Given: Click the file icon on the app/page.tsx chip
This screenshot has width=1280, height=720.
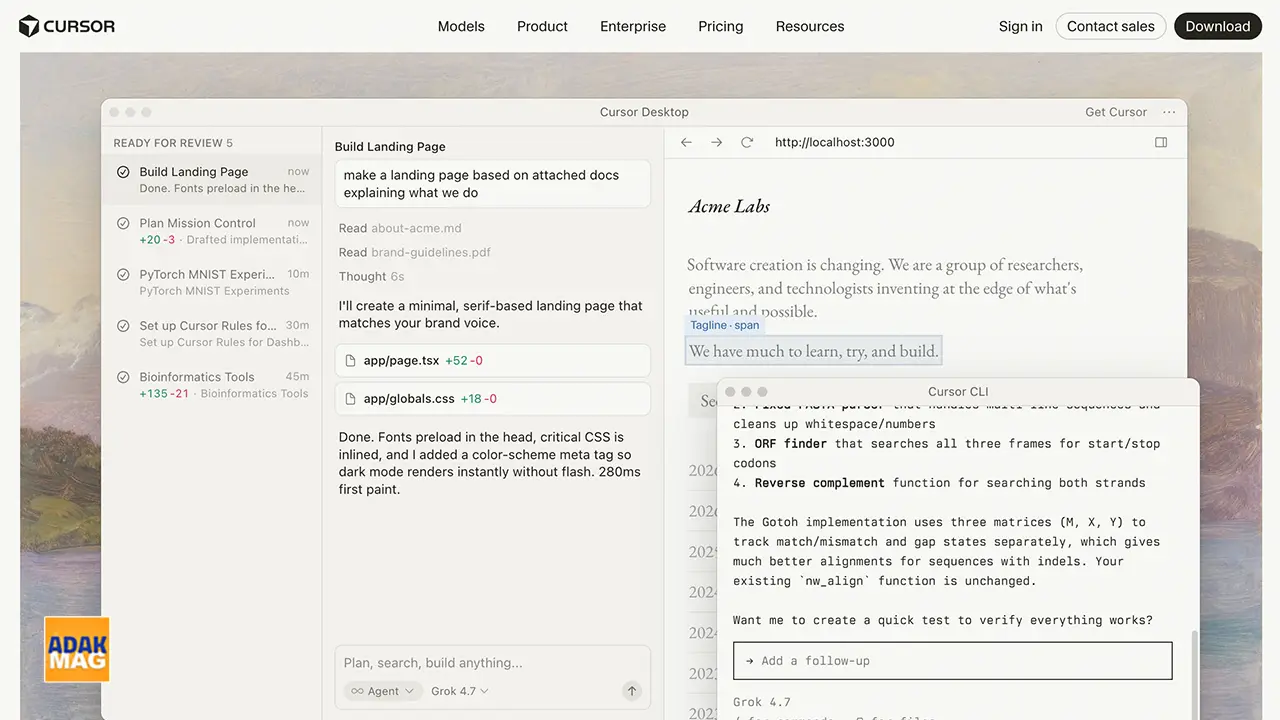Looking at the screenshot, I should (x=350, y=360).
